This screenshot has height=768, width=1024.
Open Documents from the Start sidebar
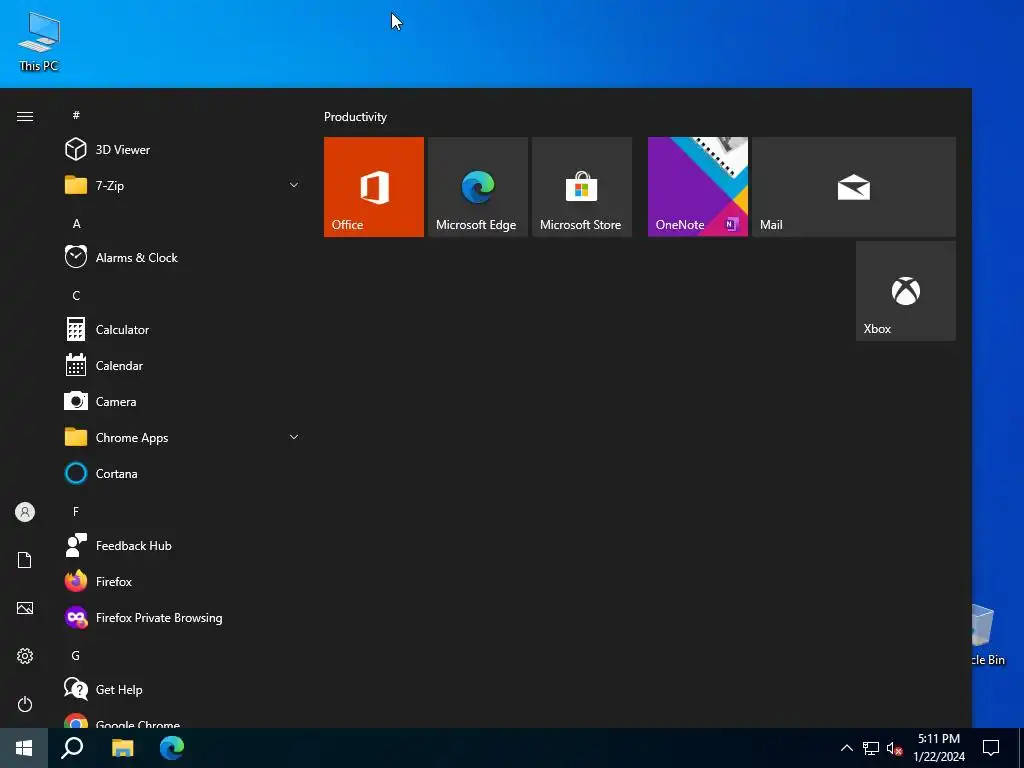click(25, 560)
